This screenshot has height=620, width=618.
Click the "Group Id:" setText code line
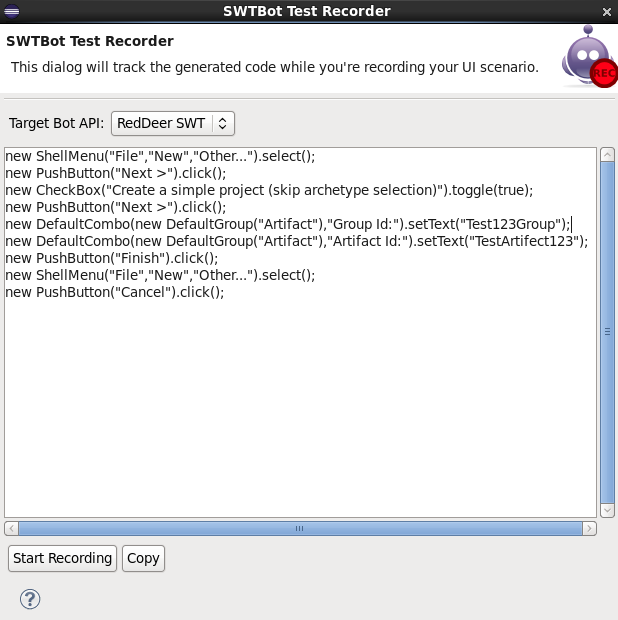pos(287,224)
